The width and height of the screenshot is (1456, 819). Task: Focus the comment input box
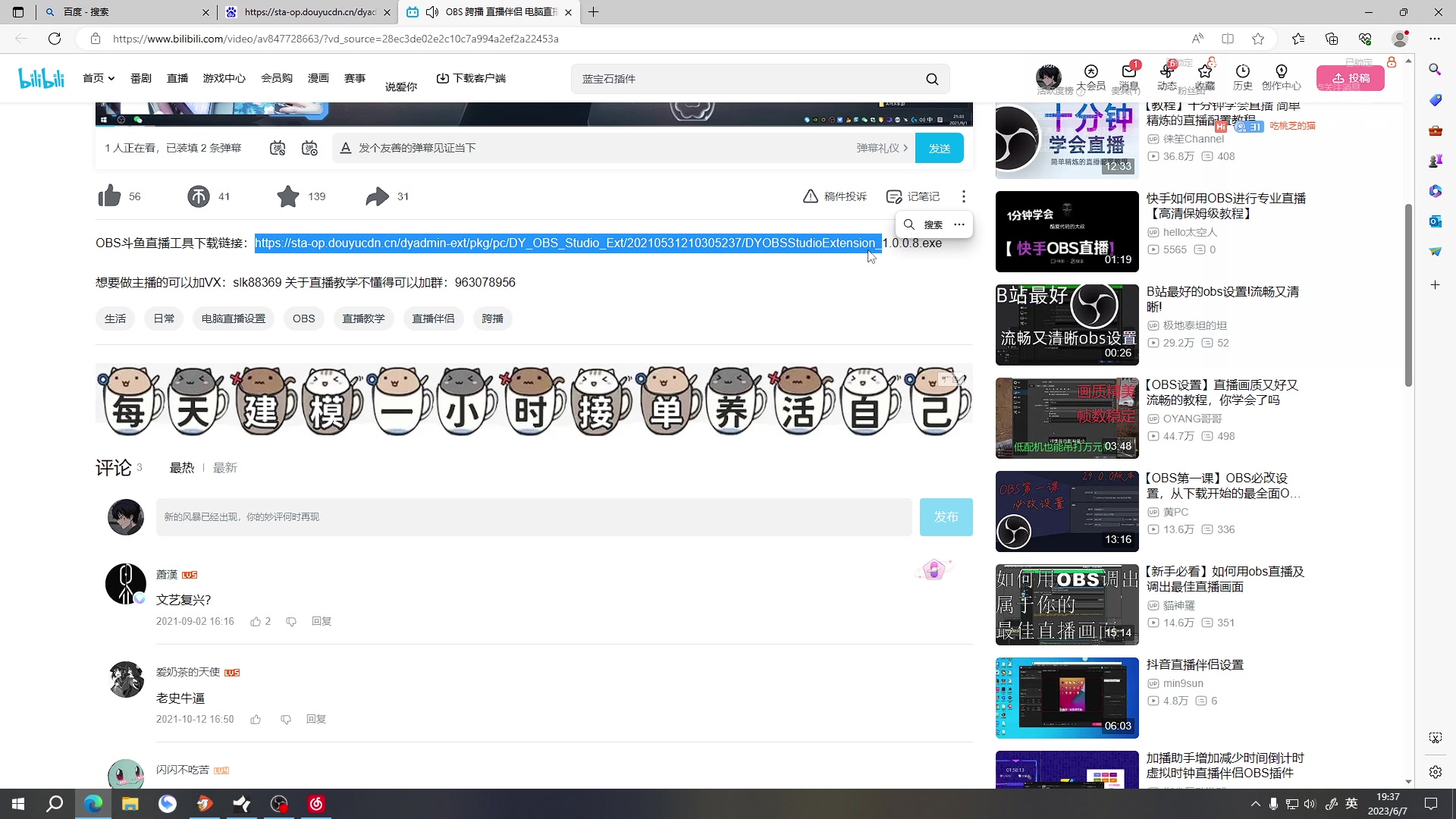click(x=534, y=517)
